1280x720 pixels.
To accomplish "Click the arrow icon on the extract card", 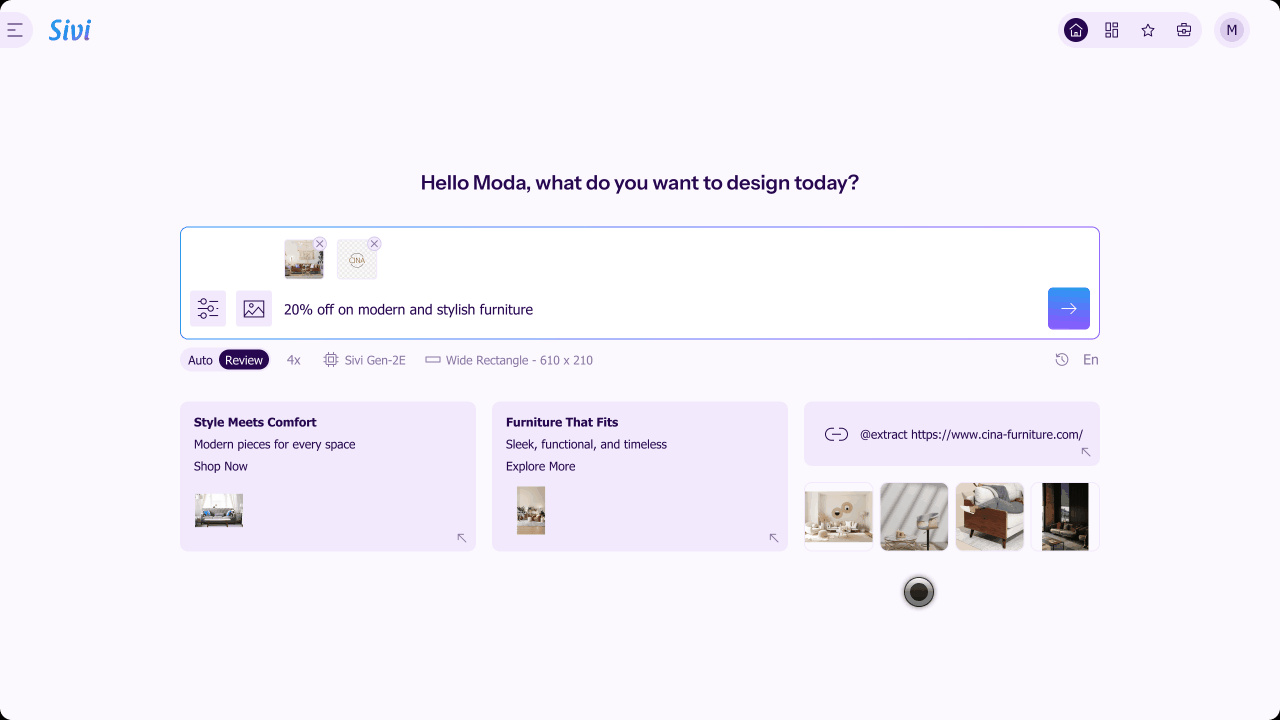I will point(1086,453).
